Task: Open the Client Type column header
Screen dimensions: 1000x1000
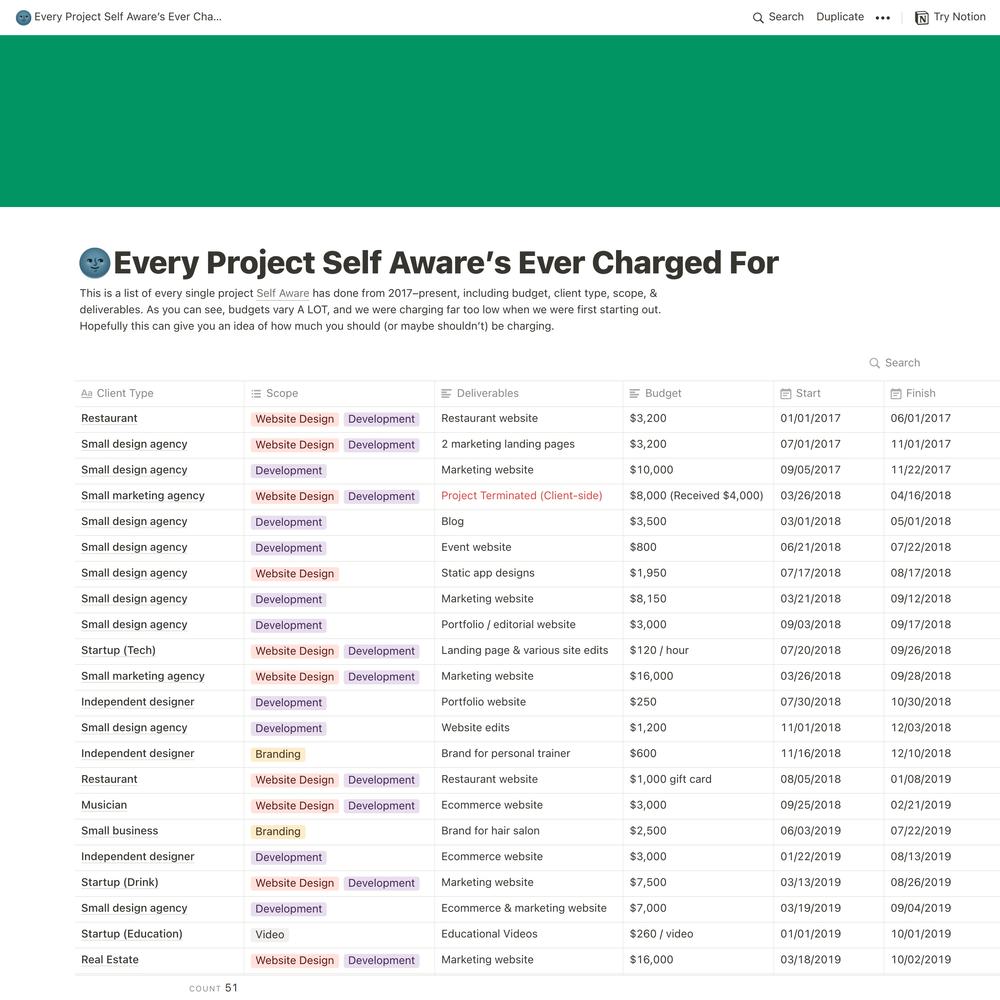Action: 118,393
